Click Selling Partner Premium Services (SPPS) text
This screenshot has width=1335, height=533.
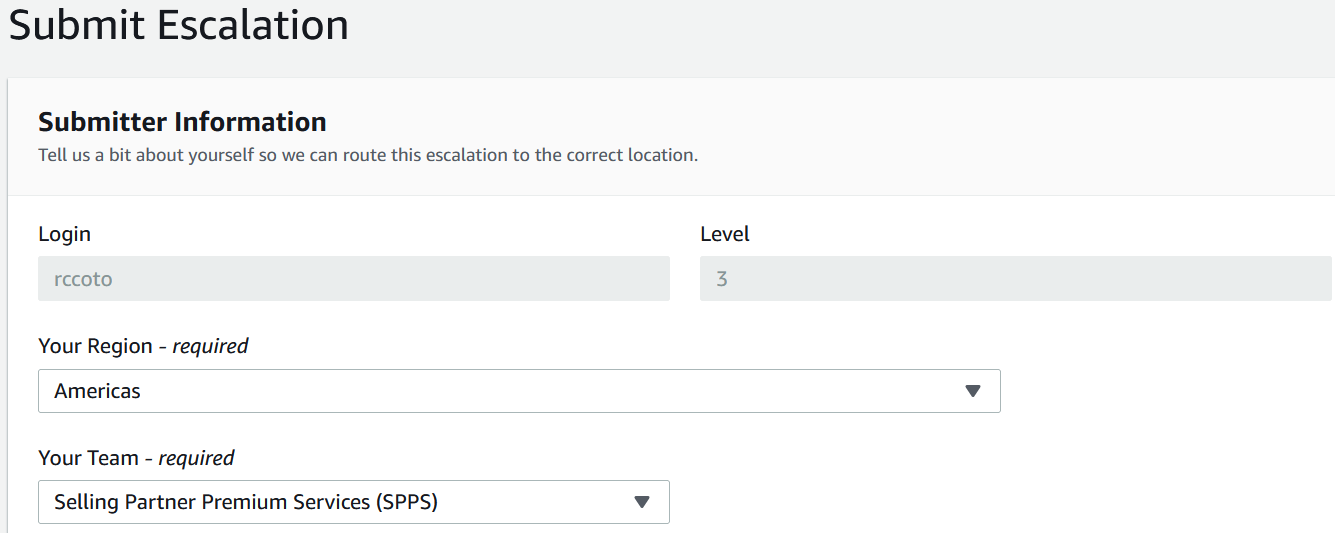click(x=246, y=502)
